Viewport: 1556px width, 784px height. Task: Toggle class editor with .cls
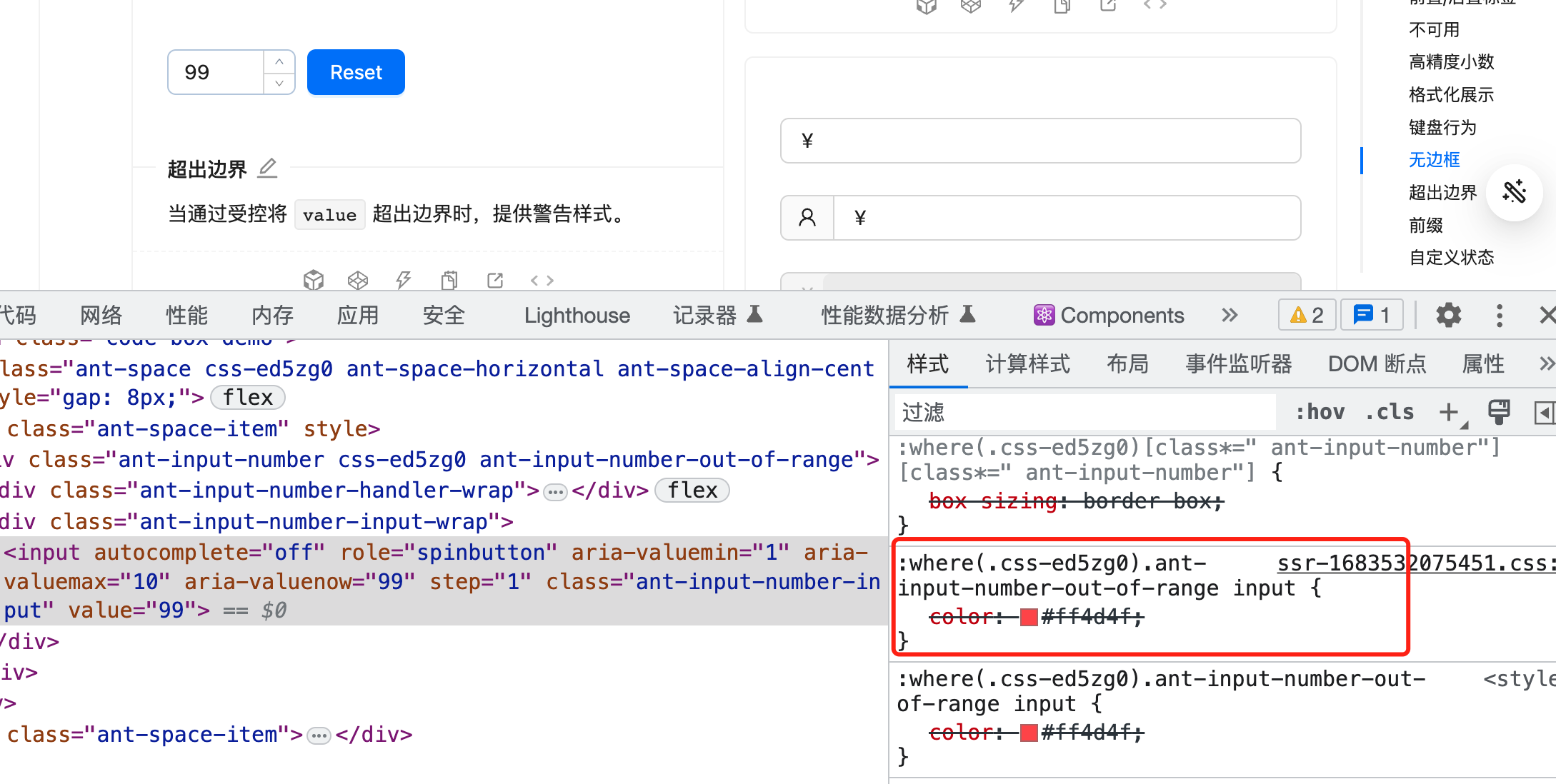1388,412
